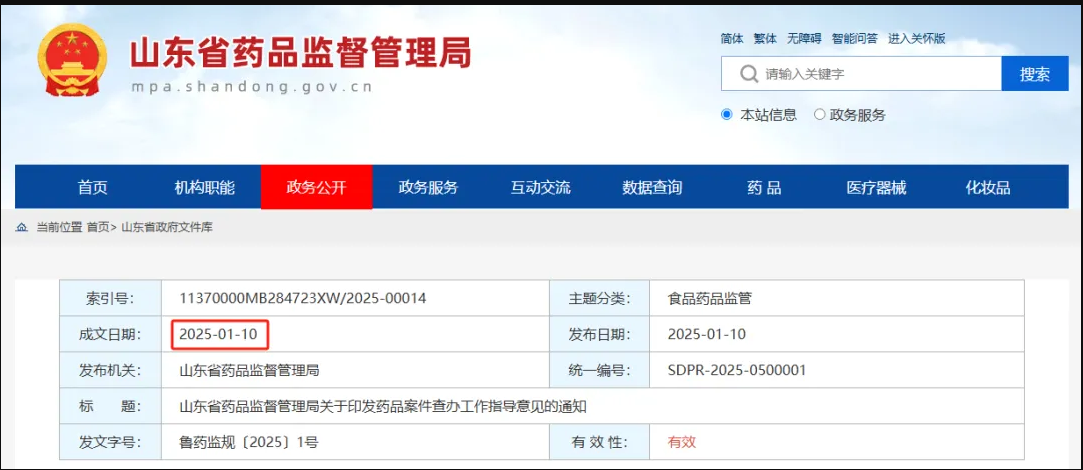Select the 本站信息 radio button
This screenshot has width=1083, height=470.
(x=726, y=115)
